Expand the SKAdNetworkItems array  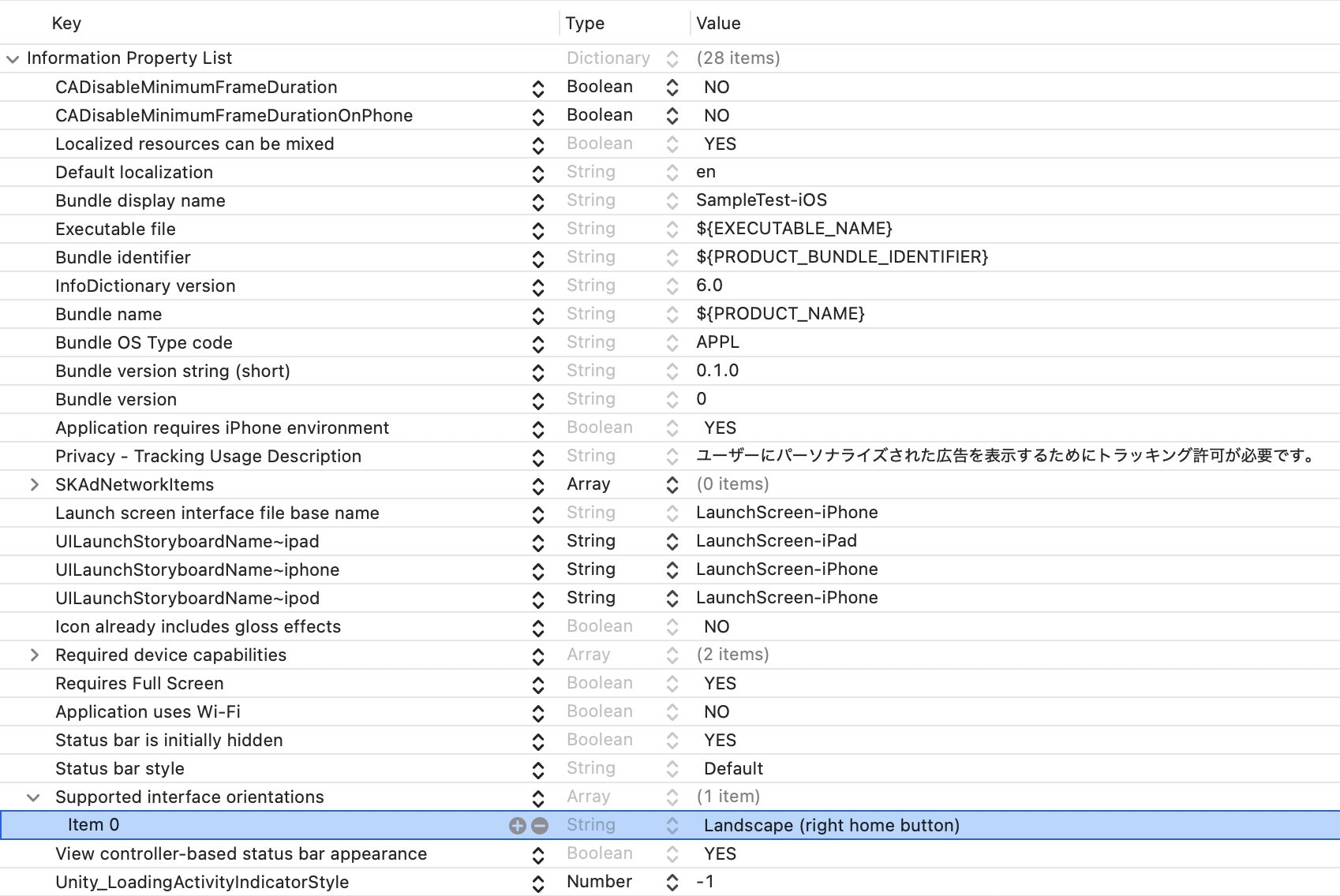coord(34,484)
